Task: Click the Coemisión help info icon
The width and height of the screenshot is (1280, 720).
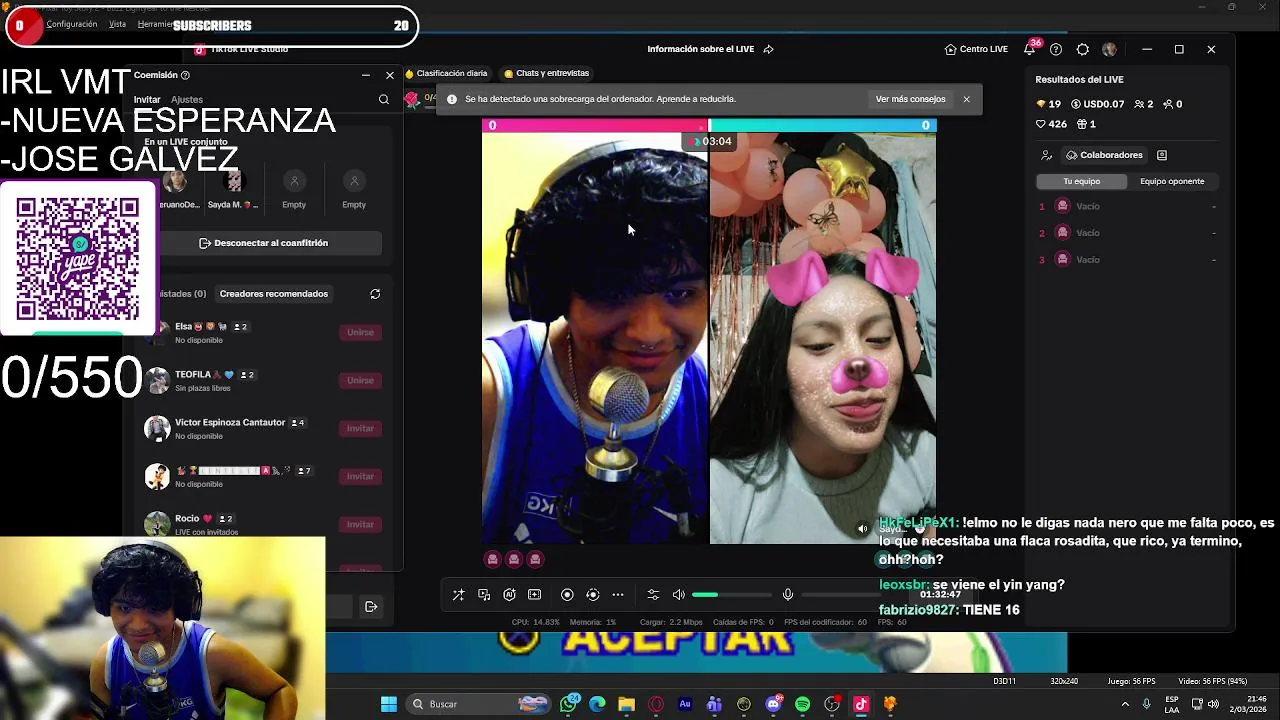Action: pyautogui.click(x=185, y=75)
